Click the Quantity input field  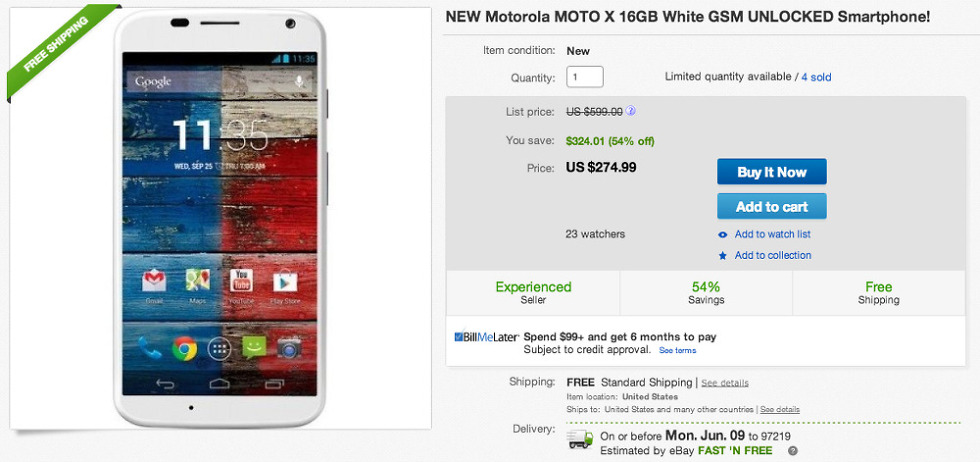click(585, 77)
